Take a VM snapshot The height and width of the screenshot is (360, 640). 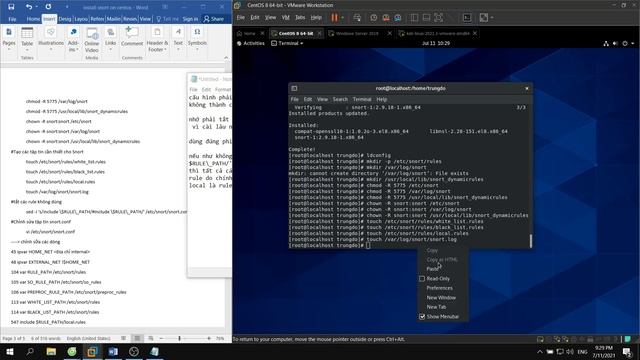373,18
